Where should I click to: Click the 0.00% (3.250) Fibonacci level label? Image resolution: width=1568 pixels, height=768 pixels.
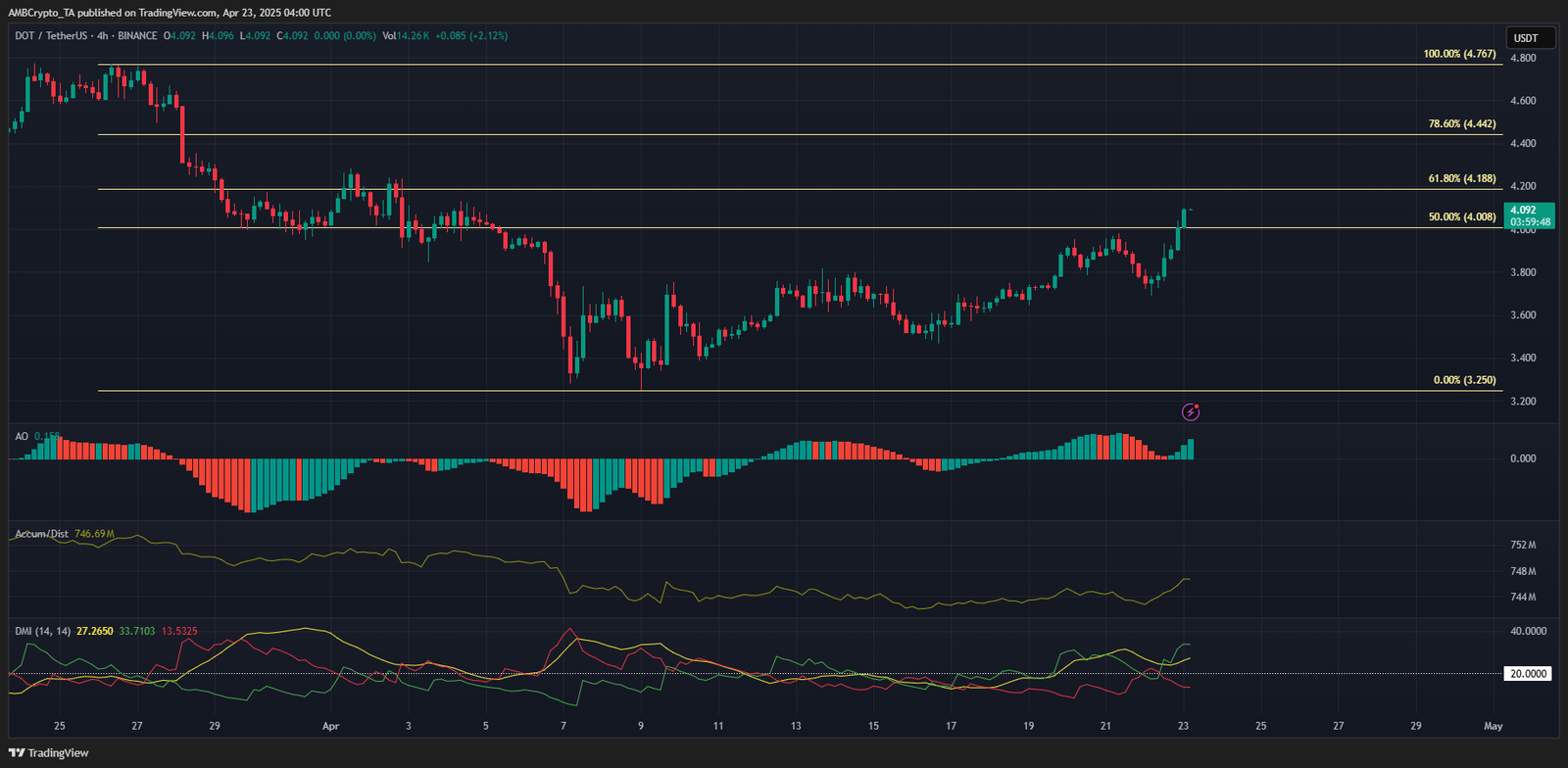(1464, 380)
